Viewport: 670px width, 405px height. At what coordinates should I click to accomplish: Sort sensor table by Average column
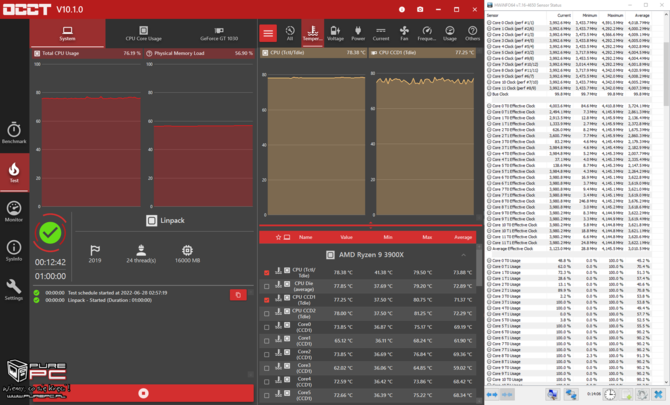[463, 237]
